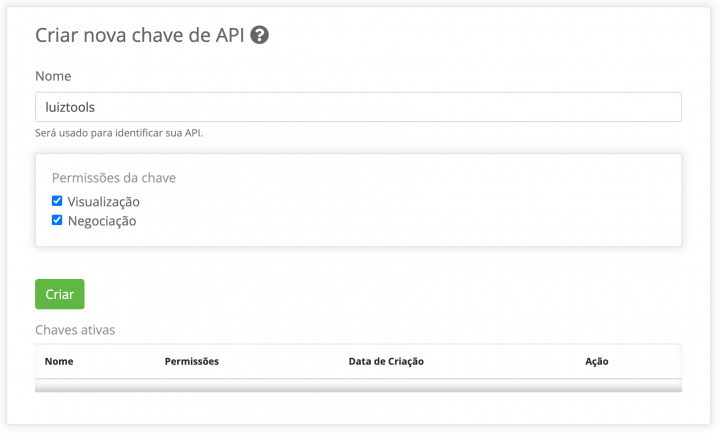The image size is (720, 435).
Task: Click the Nome column header
Action: [x=59, y=362]
